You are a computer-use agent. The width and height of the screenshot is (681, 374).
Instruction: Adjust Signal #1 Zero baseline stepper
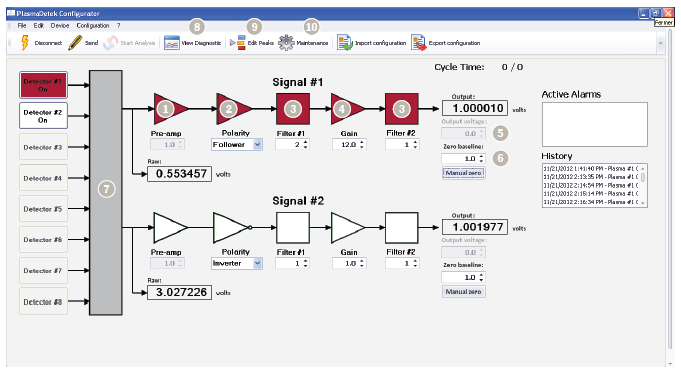click(x=481, y=159)
